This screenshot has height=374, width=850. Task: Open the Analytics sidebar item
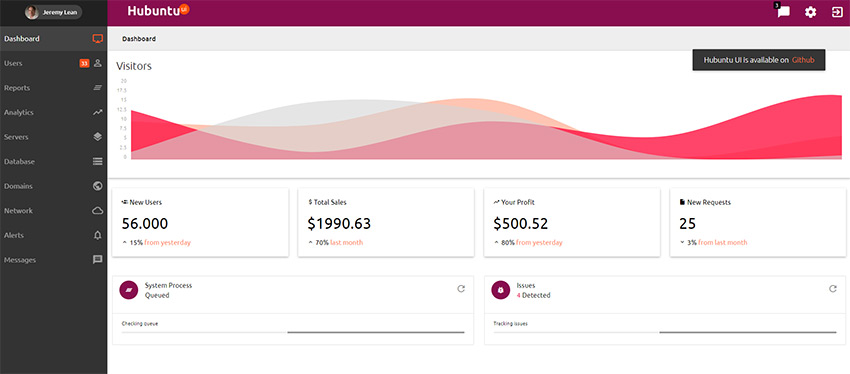(x=54, y=113)
